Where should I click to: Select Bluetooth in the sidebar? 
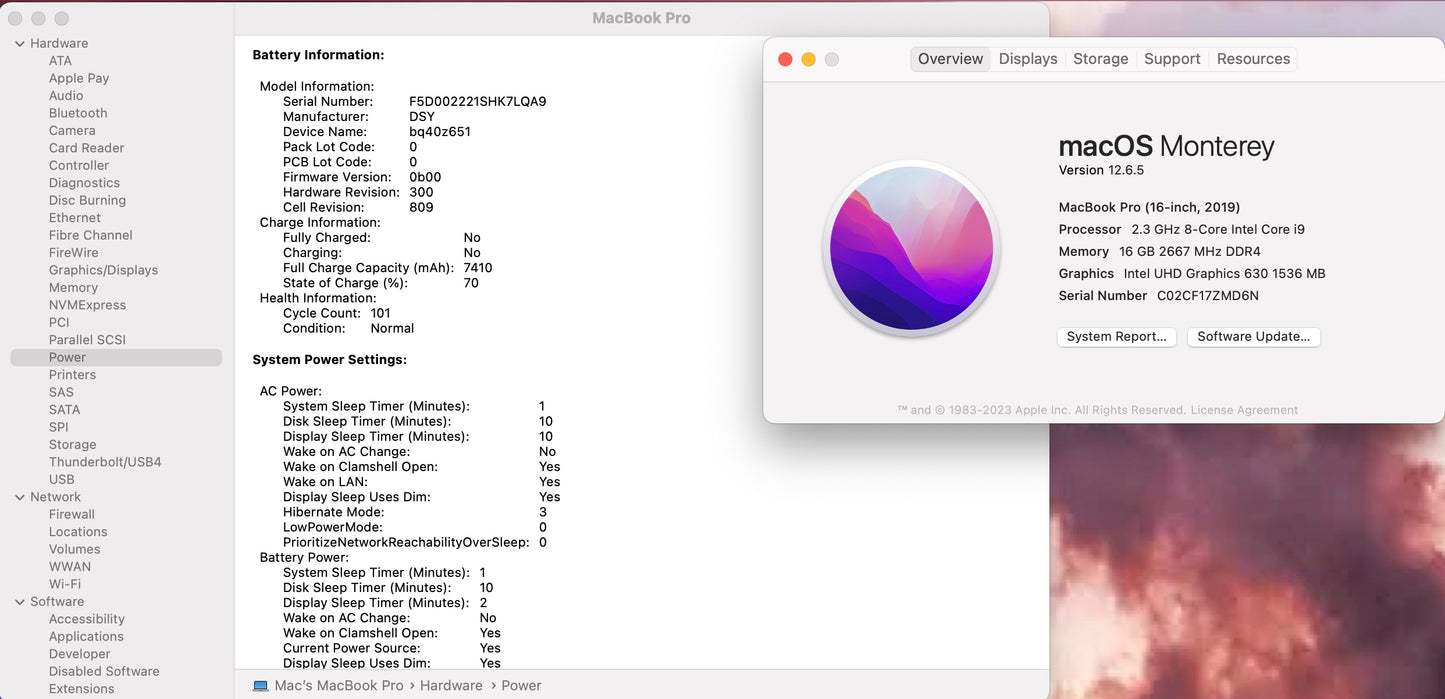coord(77,113)
